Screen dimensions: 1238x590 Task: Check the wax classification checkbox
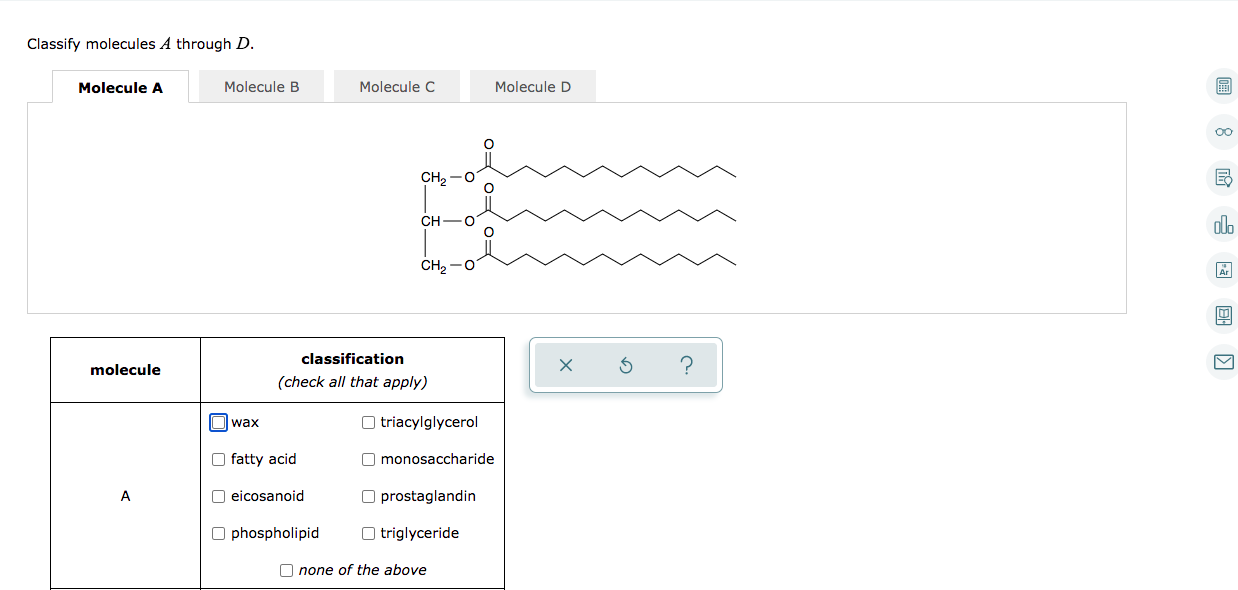[x=218, y=422]
